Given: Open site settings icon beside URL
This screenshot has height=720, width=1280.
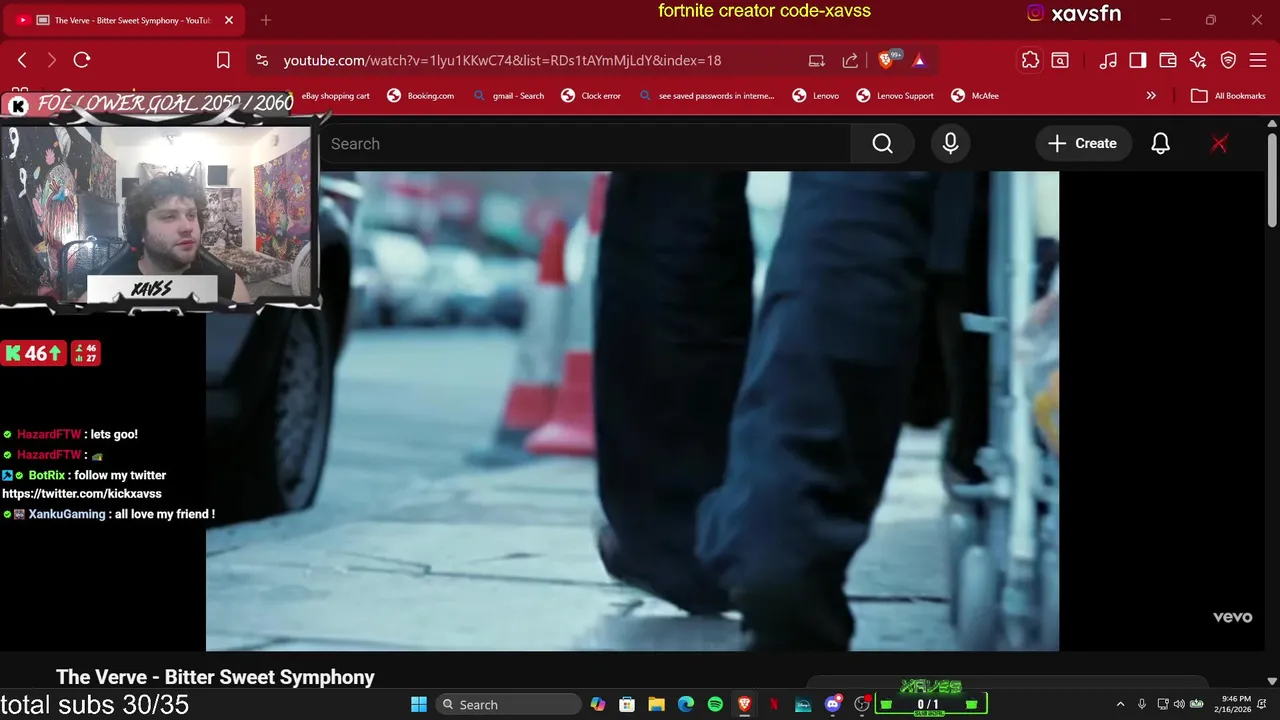Looking at the screenshot, I should click(x=262, y=60).
